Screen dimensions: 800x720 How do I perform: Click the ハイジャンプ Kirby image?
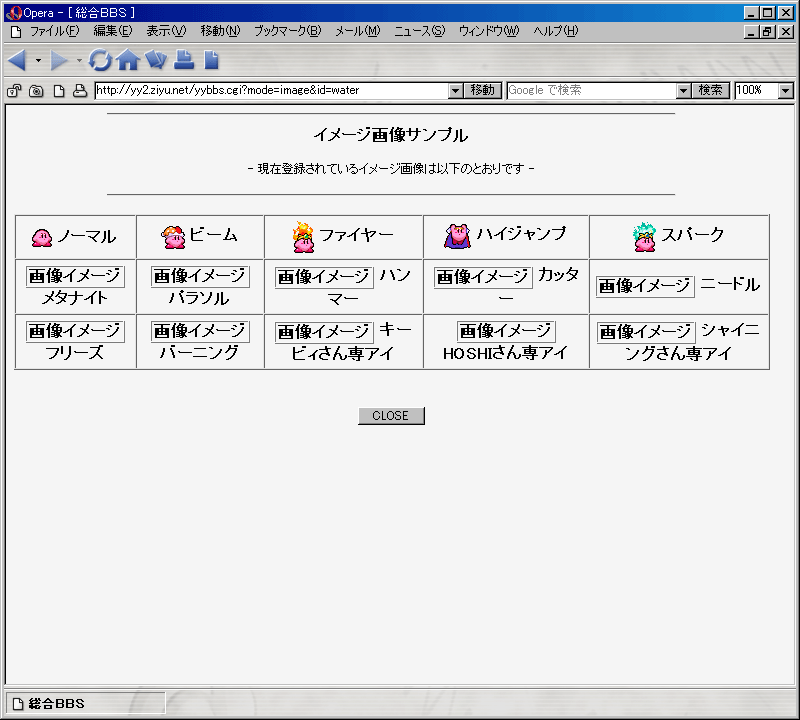point(457,236)
